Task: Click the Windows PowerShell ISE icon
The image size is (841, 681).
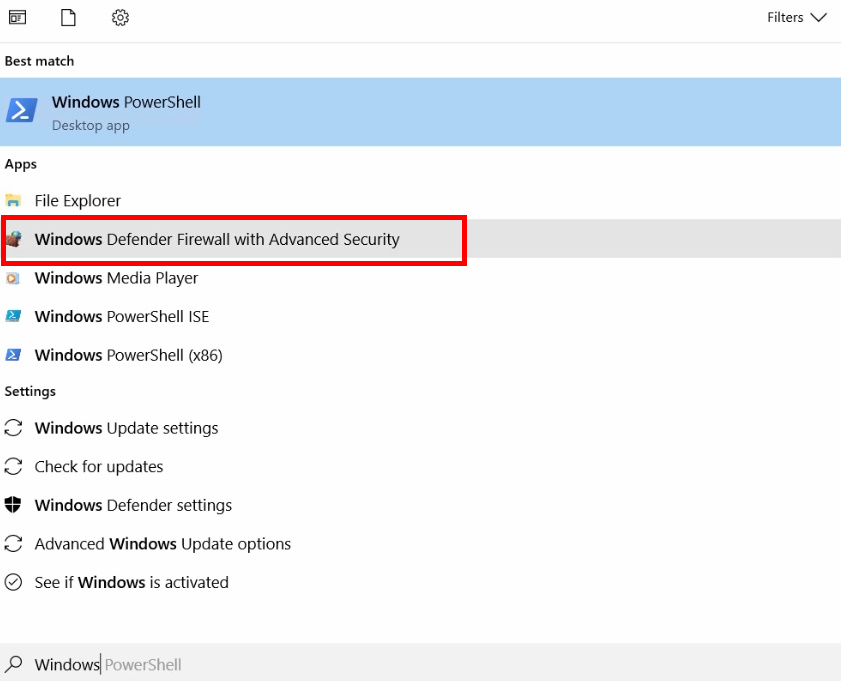Action: tap(13, 316)
